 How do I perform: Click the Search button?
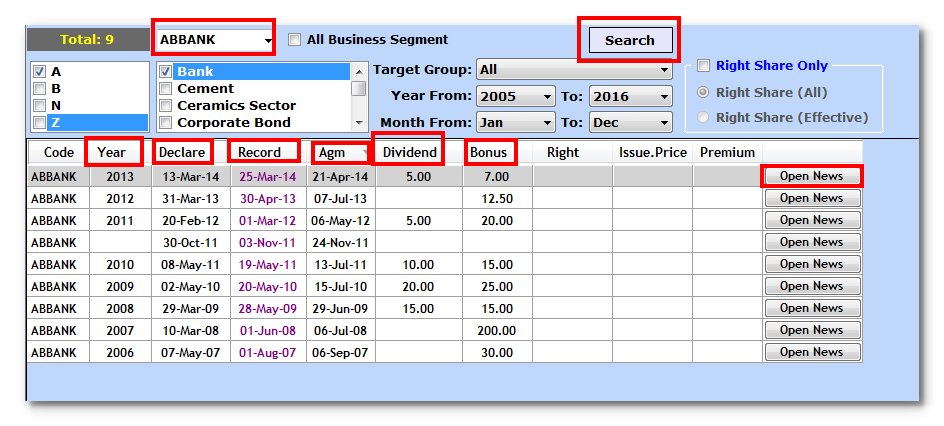(630, 40)
